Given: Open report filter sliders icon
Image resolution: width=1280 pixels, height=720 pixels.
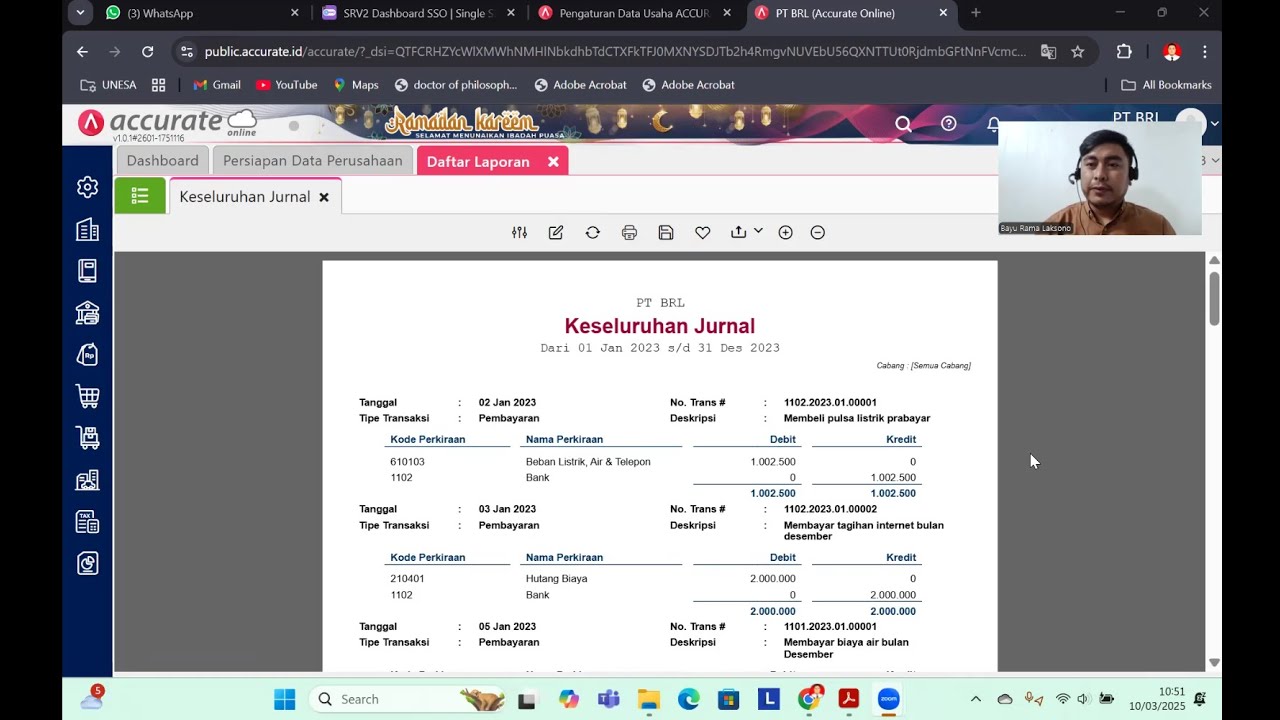Looking at the screenshot, I should click(x=519, y=232).
